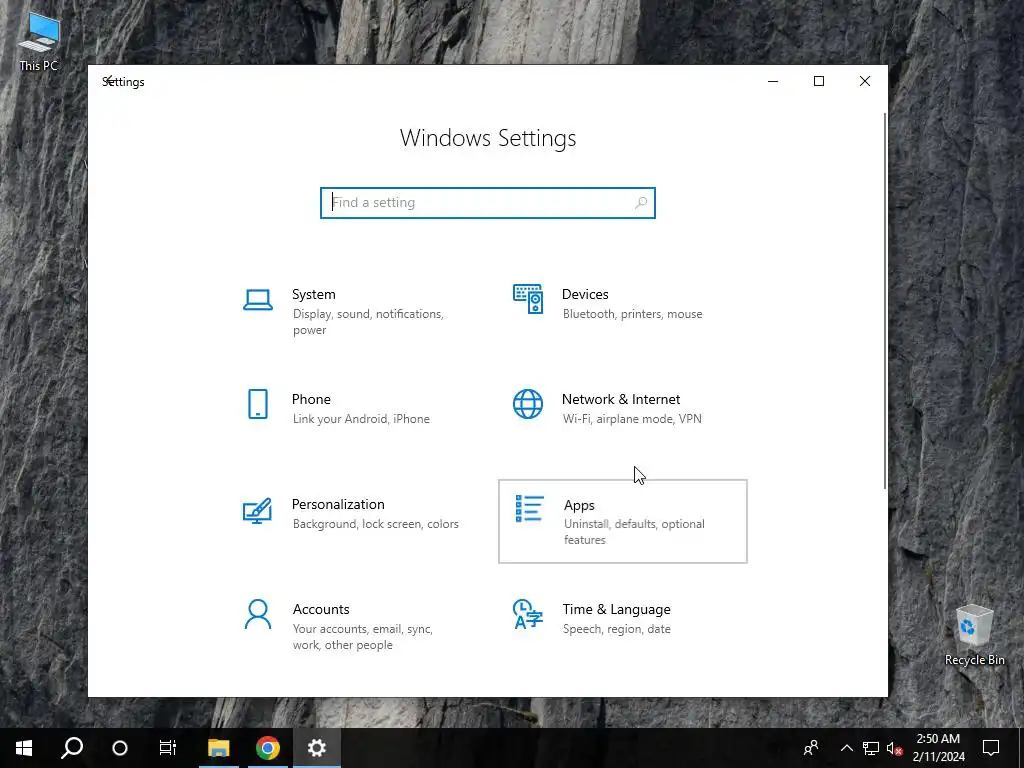
Task: Open Cortana circle on taskbar
Action: pyautogui.click(x=120, y=748)
